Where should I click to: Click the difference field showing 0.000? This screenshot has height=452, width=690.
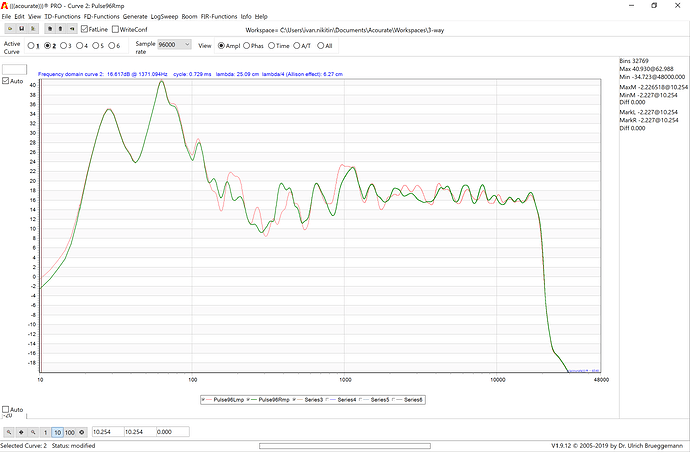tap(173, 432)
